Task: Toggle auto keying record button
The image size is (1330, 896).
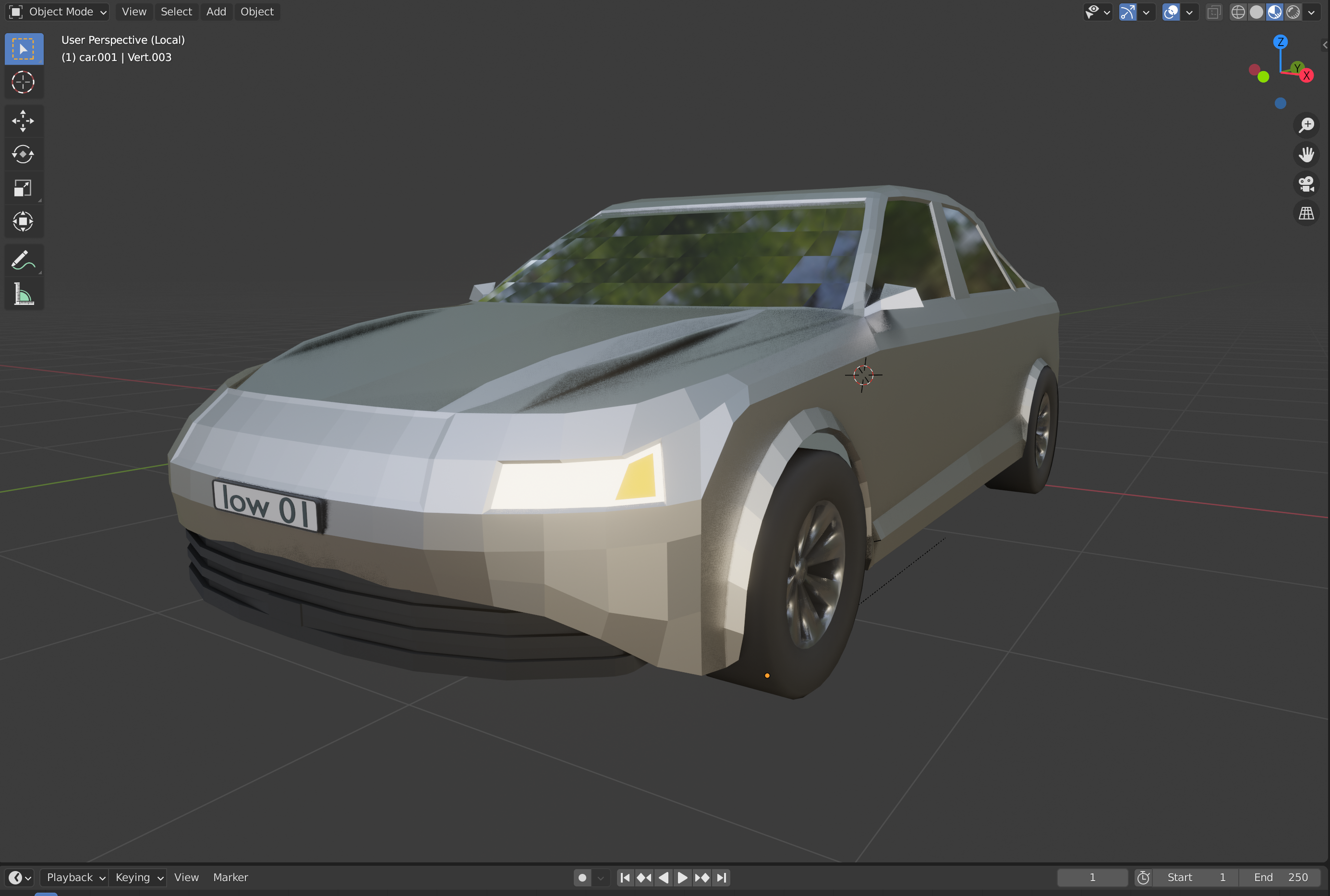Action: tap(582, 877)
